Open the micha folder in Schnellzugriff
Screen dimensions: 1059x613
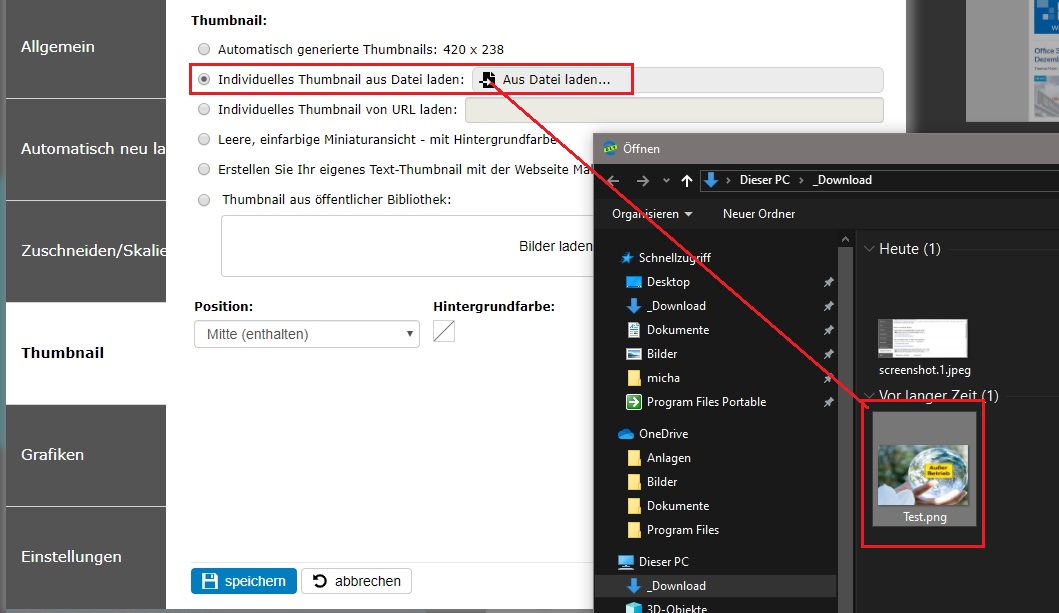tap(662, 378)
